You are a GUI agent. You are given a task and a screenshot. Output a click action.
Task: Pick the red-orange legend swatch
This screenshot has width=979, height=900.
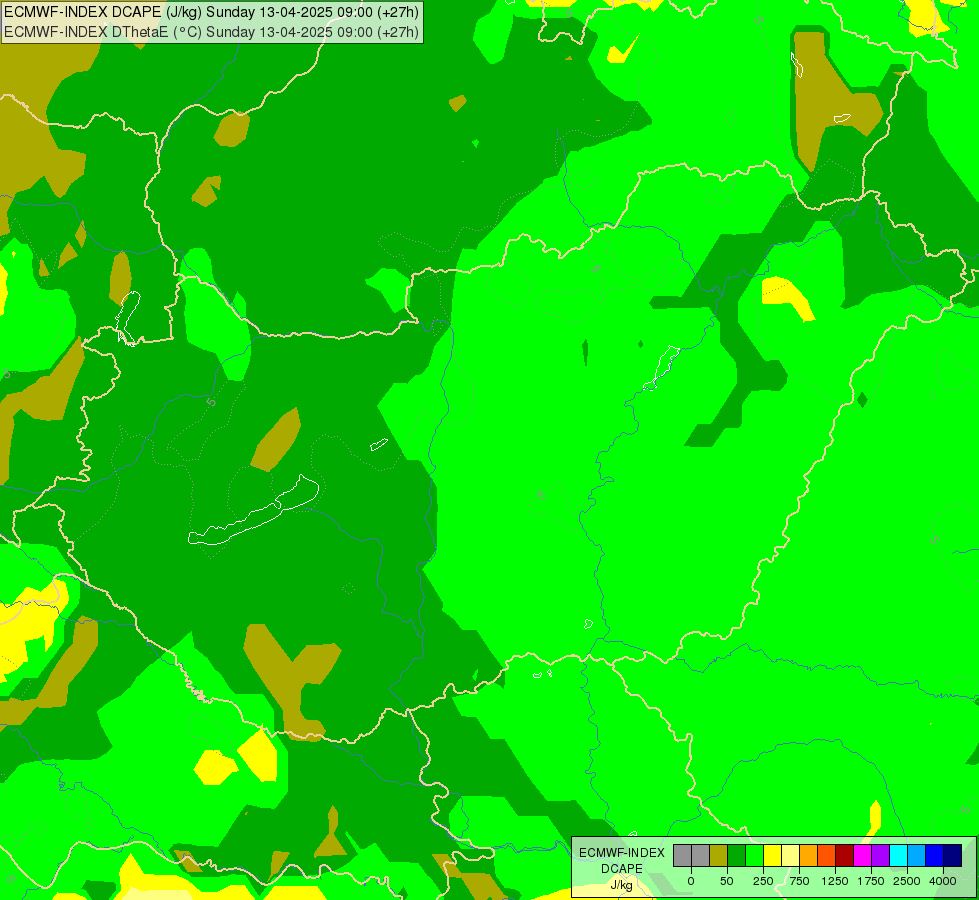tap(826, 856)
